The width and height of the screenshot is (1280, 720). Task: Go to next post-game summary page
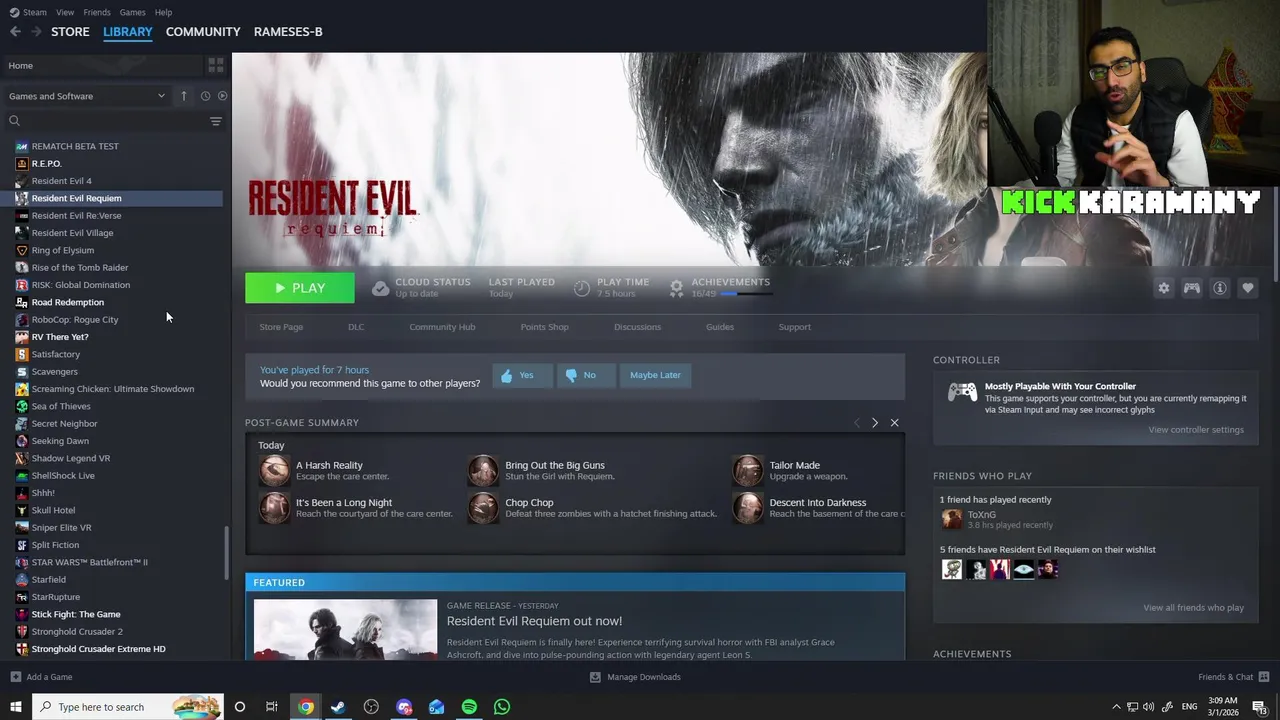click(x=875, y=423)
